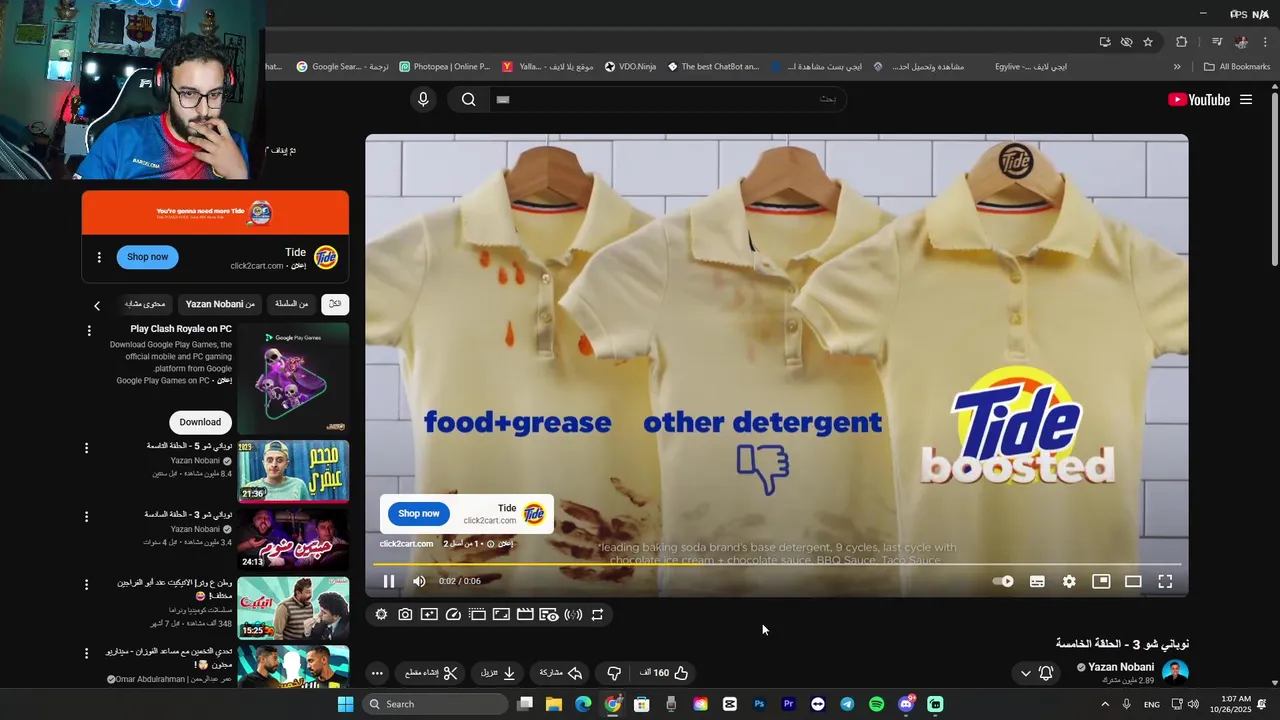Viewport: 1280px width, 720px height.
Task: Mute the video player volume
Action: pos(419,581)
